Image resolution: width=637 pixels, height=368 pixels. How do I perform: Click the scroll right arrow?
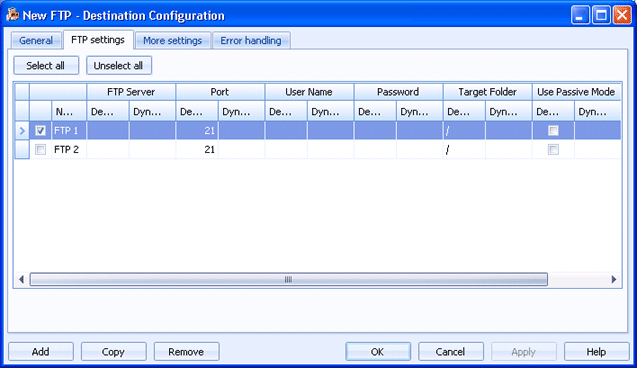click(x=614, y=279)
